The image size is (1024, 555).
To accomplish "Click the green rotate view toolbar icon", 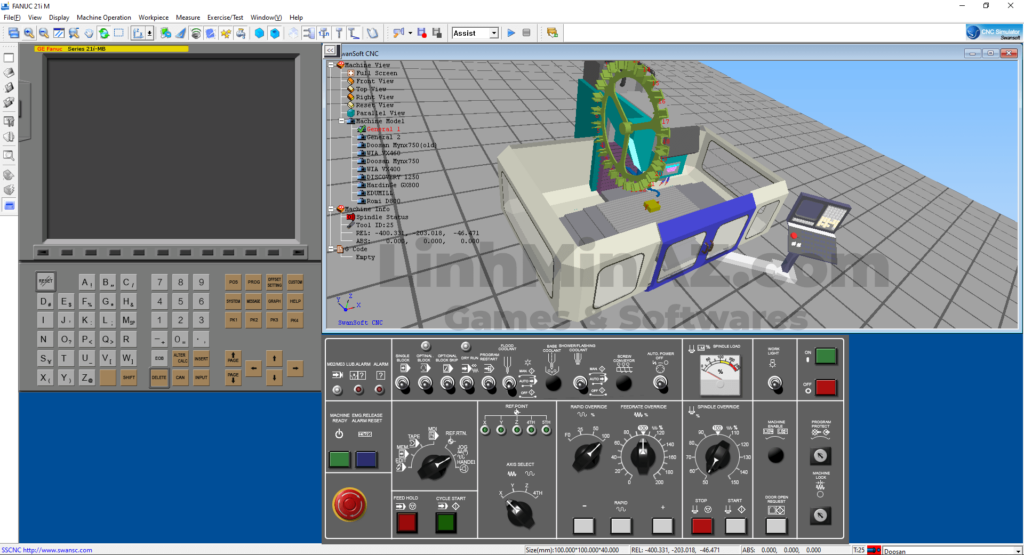I will tap(103, 33).
